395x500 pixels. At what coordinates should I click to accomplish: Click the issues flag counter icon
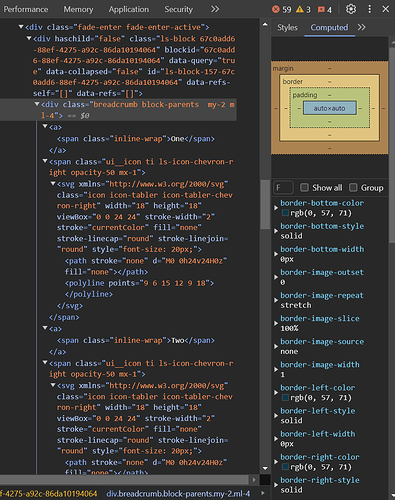[x=321, y=9]
